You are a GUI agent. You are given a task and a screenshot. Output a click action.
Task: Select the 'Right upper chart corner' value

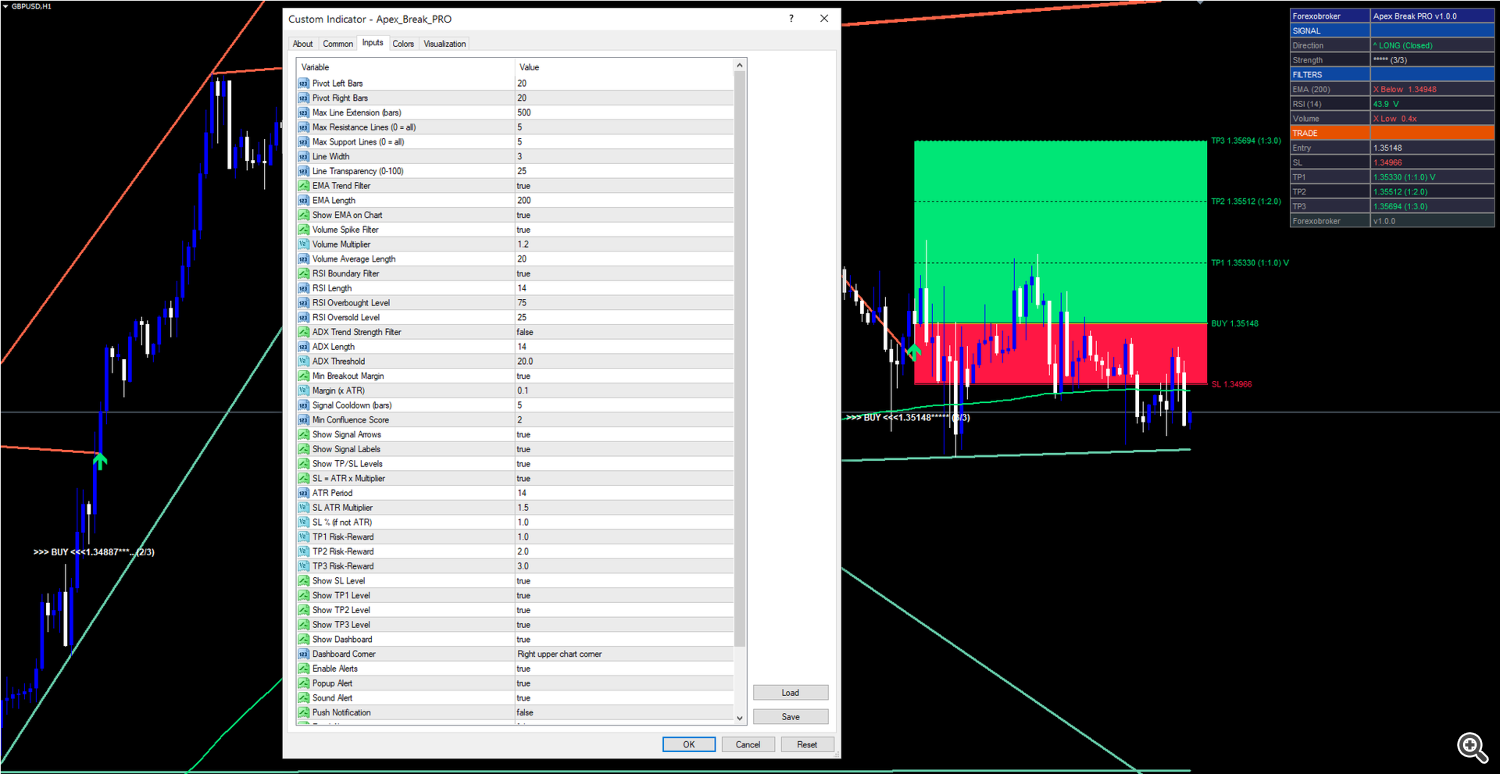559,654
